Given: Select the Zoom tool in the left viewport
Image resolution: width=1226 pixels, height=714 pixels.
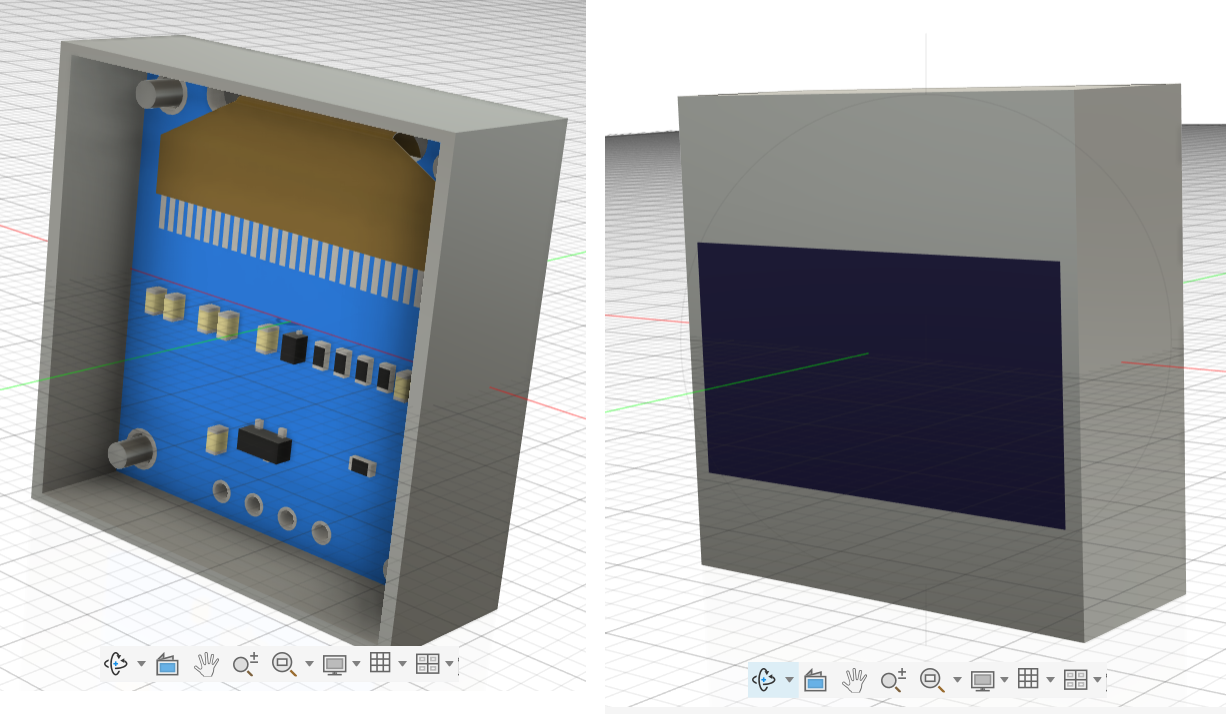Looking at the screenshot, I should click(x=245, y=664).
